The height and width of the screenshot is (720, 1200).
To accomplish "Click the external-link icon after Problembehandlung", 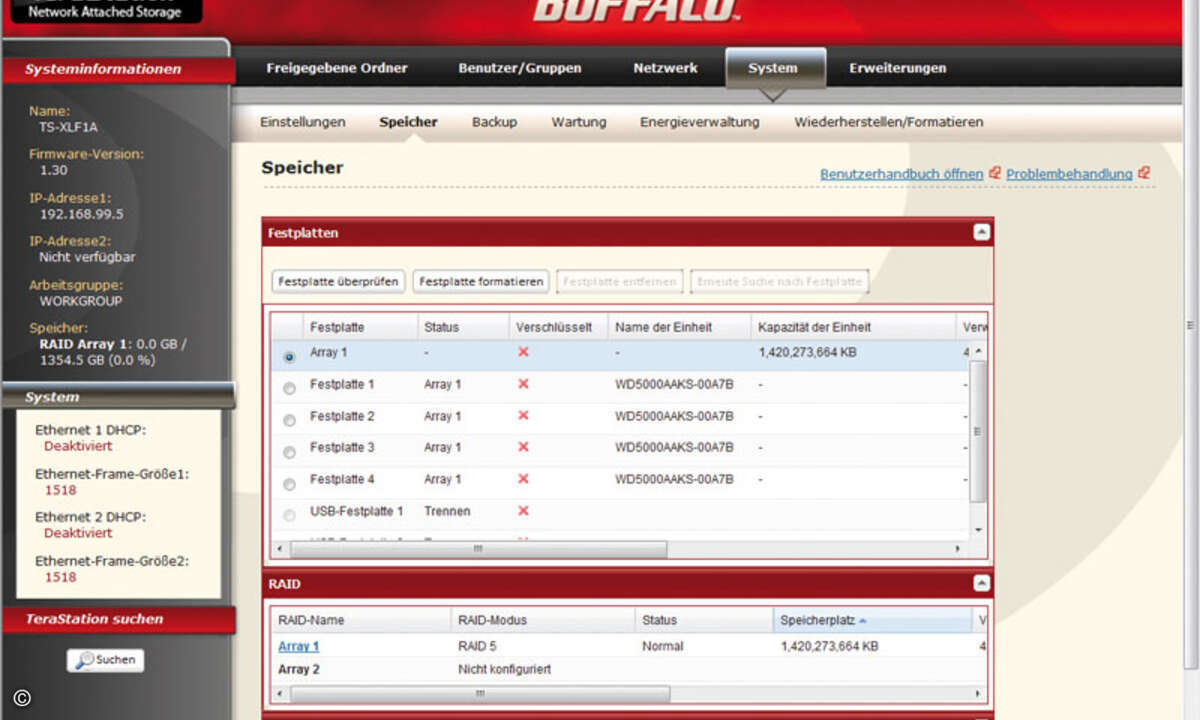I will [x=1144, y=173].
